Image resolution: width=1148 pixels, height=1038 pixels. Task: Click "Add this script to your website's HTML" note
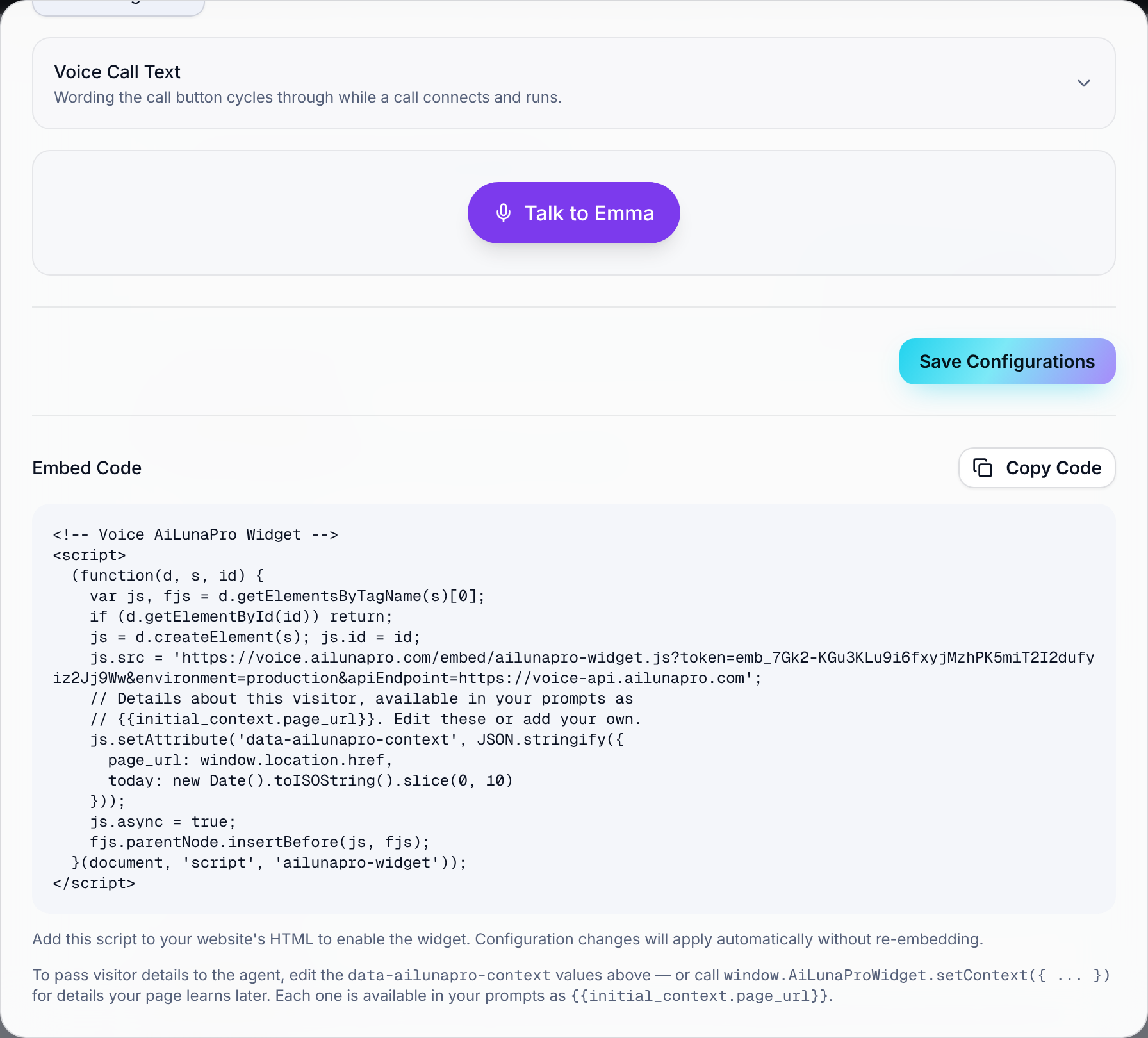click(507, 939)
